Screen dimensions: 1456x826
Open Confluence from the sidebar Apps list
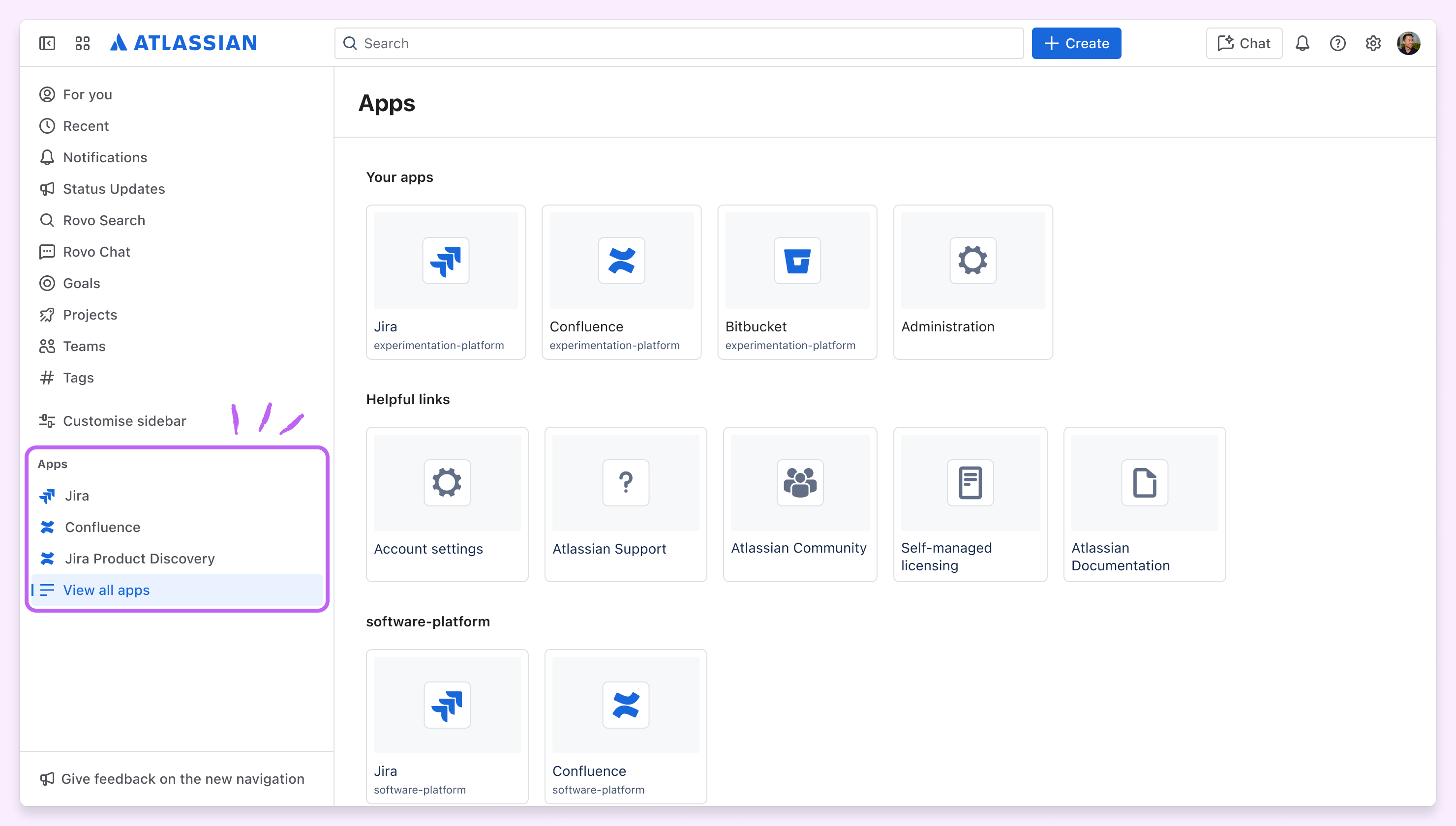point(103,527)
